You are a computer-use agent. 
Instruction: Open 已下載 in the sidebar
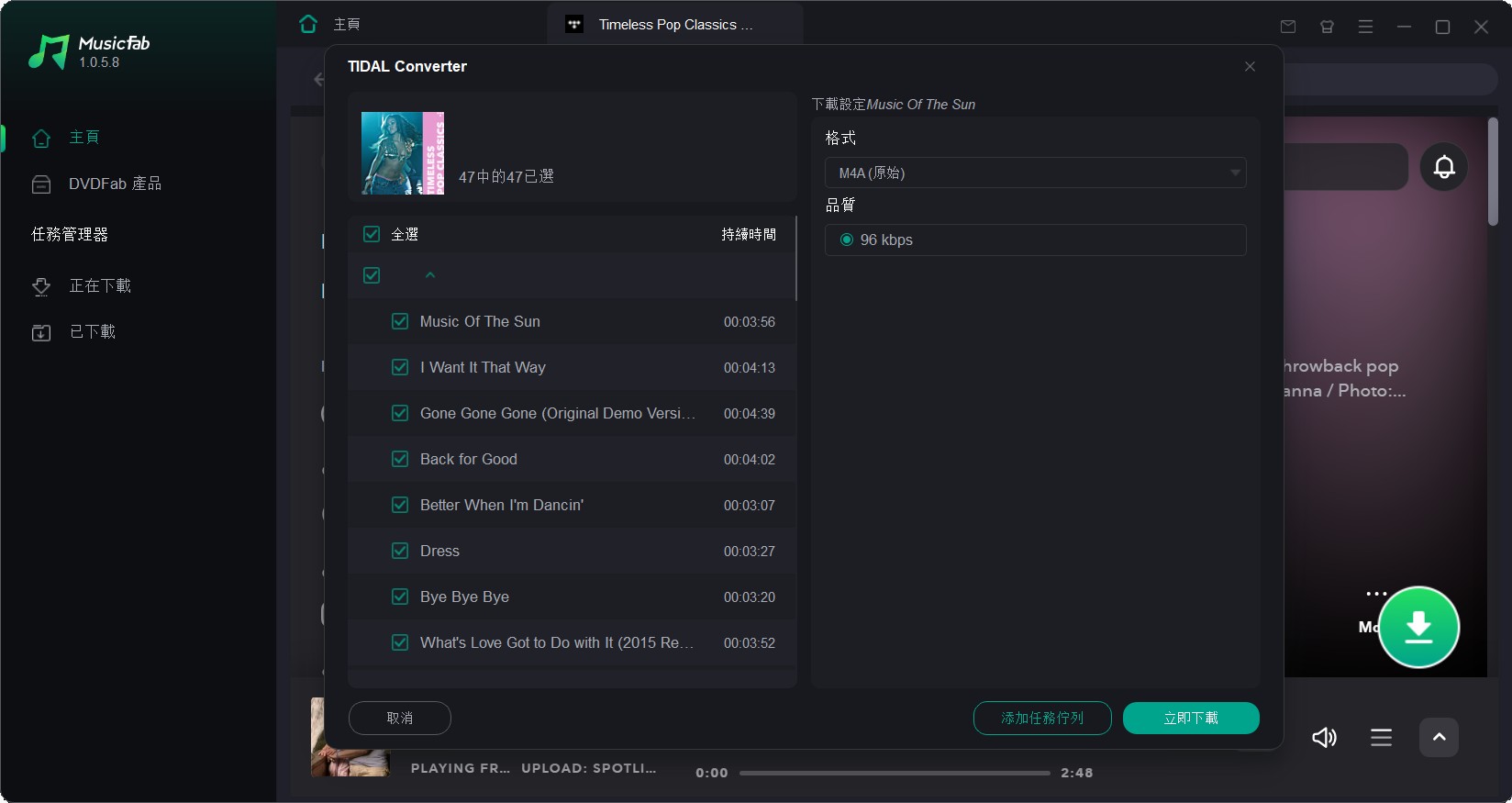coord(93,332)
